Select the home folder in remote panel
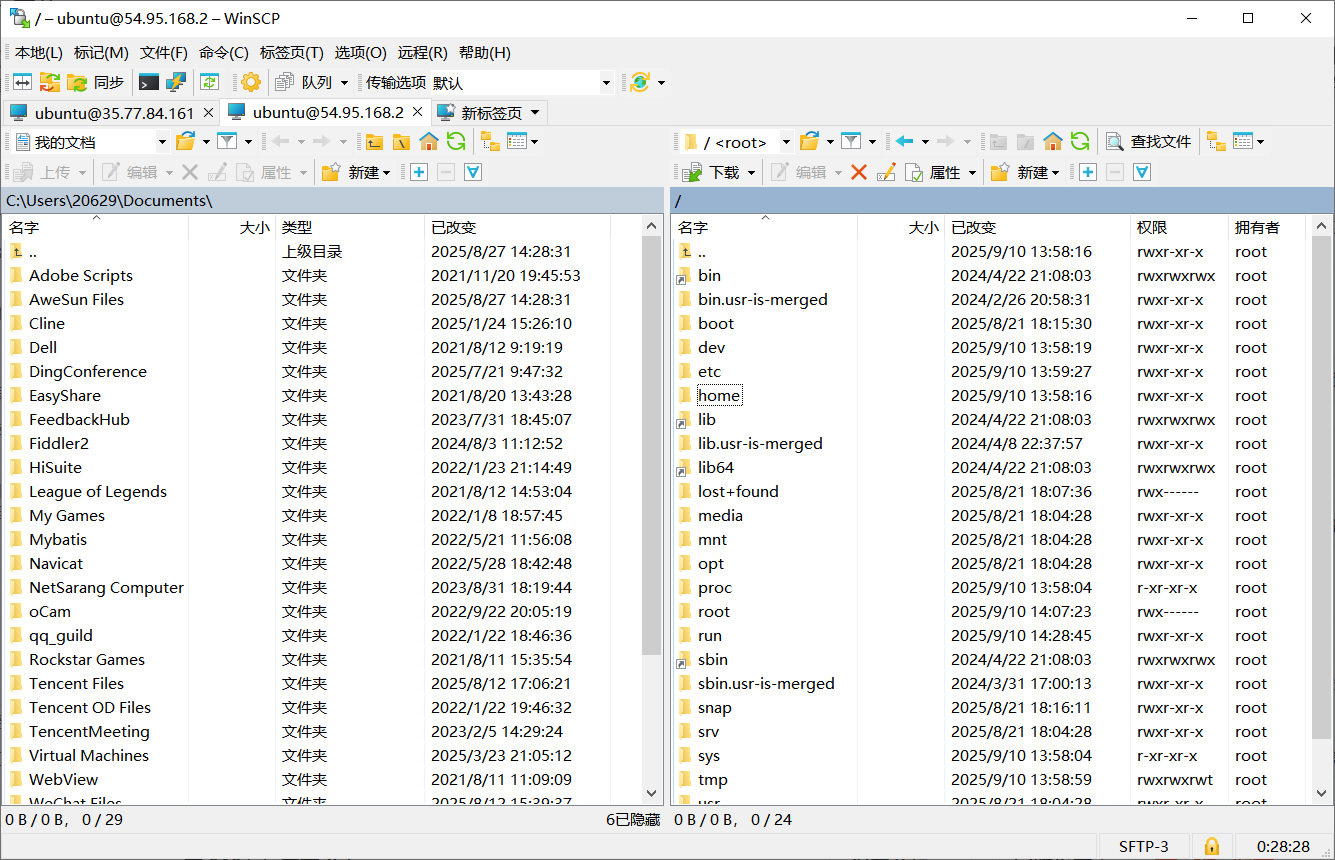The height and width of the screenshot is (860, 1335). 719,395
